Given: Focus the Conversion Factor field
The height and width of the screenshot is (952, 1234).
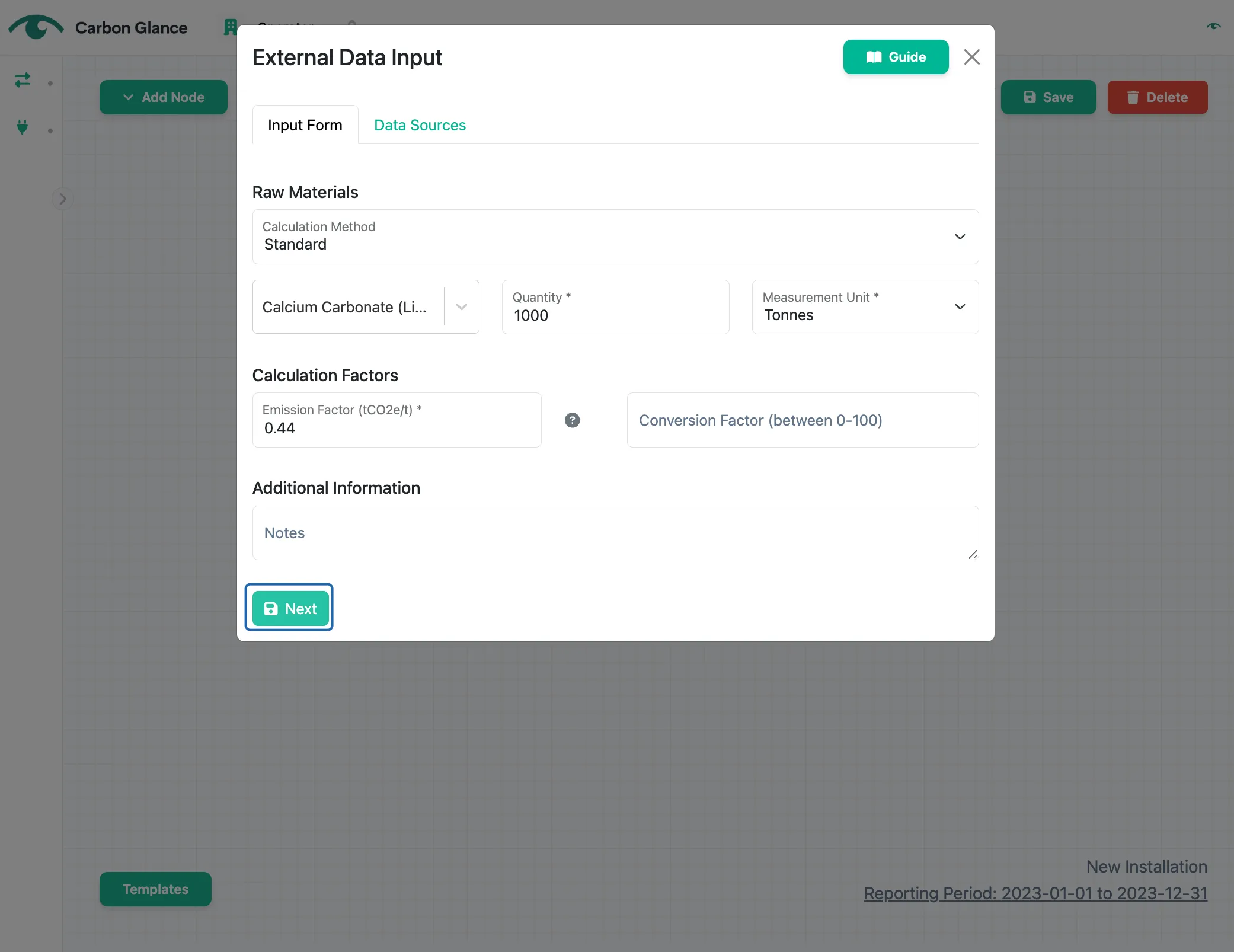Looking at the screenshot, I should coord(803,420).
